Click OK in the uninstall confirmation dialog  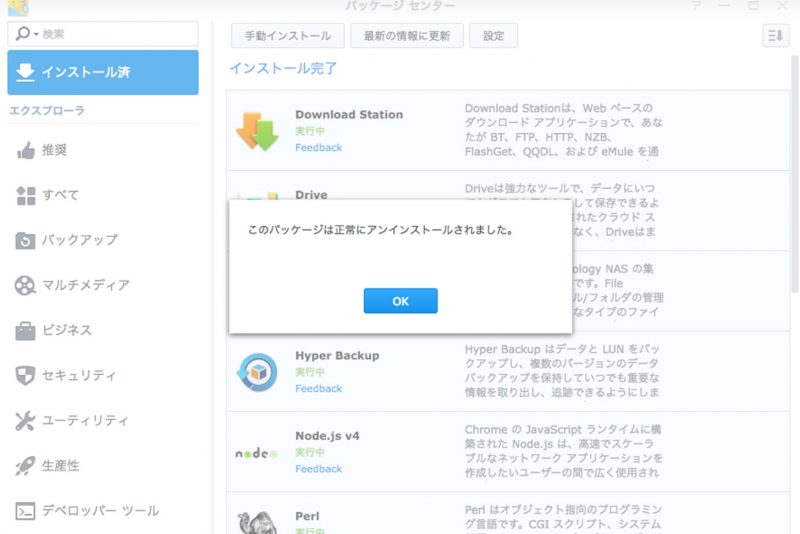(401, 301)
